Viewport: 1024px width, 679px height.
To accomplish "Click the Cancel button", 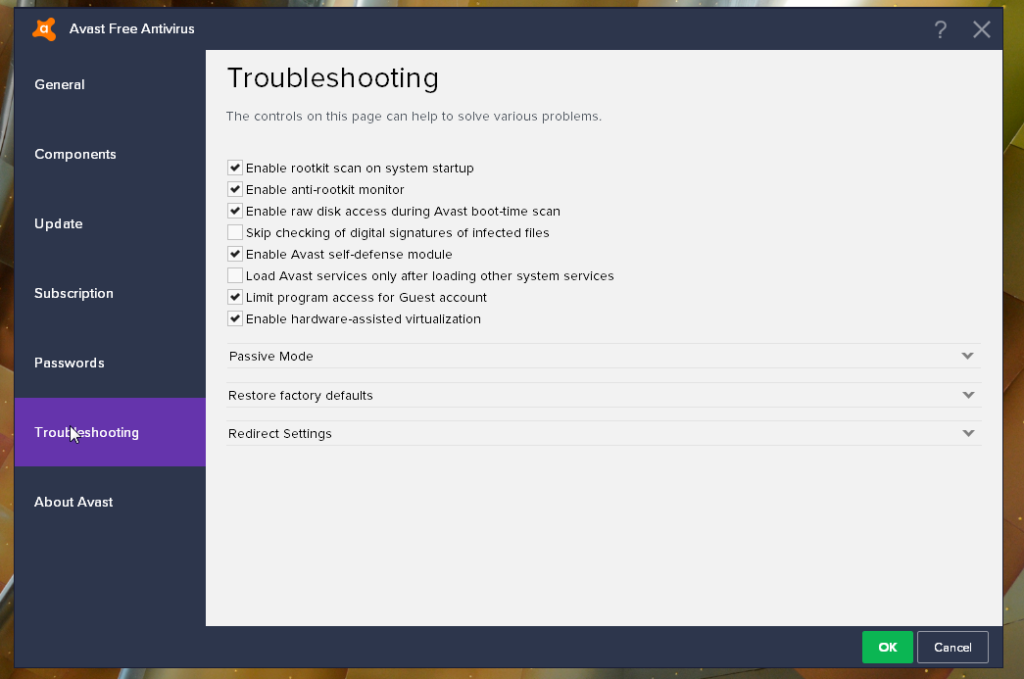I will point(952,647).
